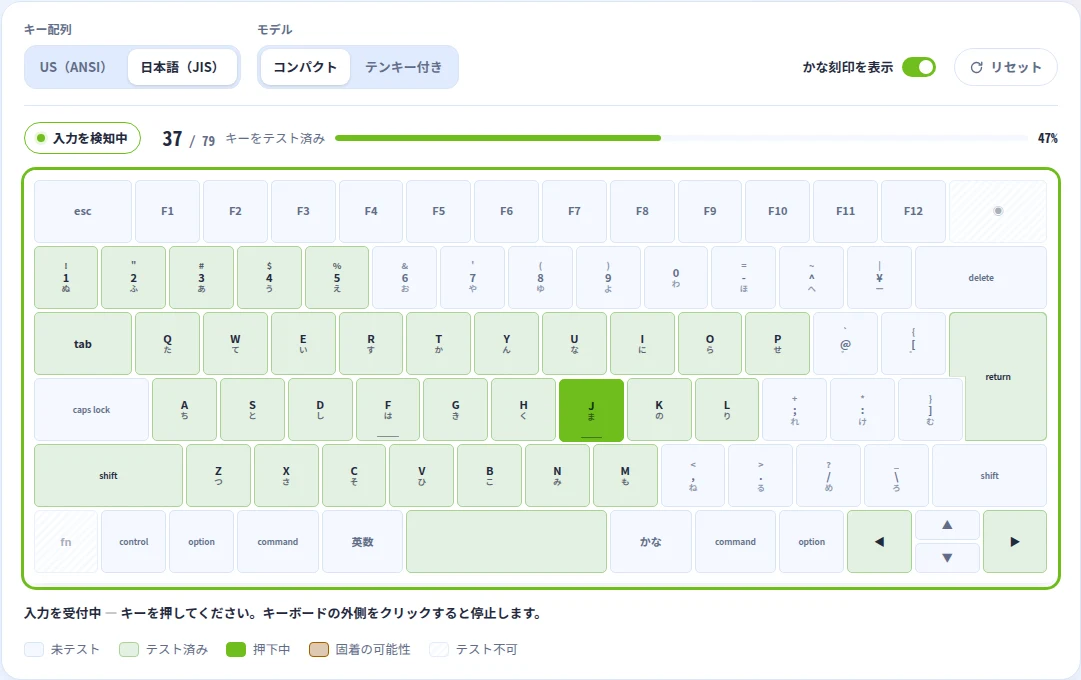This screenshot has height=680, width=1081.
Task: Click the slash め key
Action: click(829, 475)
